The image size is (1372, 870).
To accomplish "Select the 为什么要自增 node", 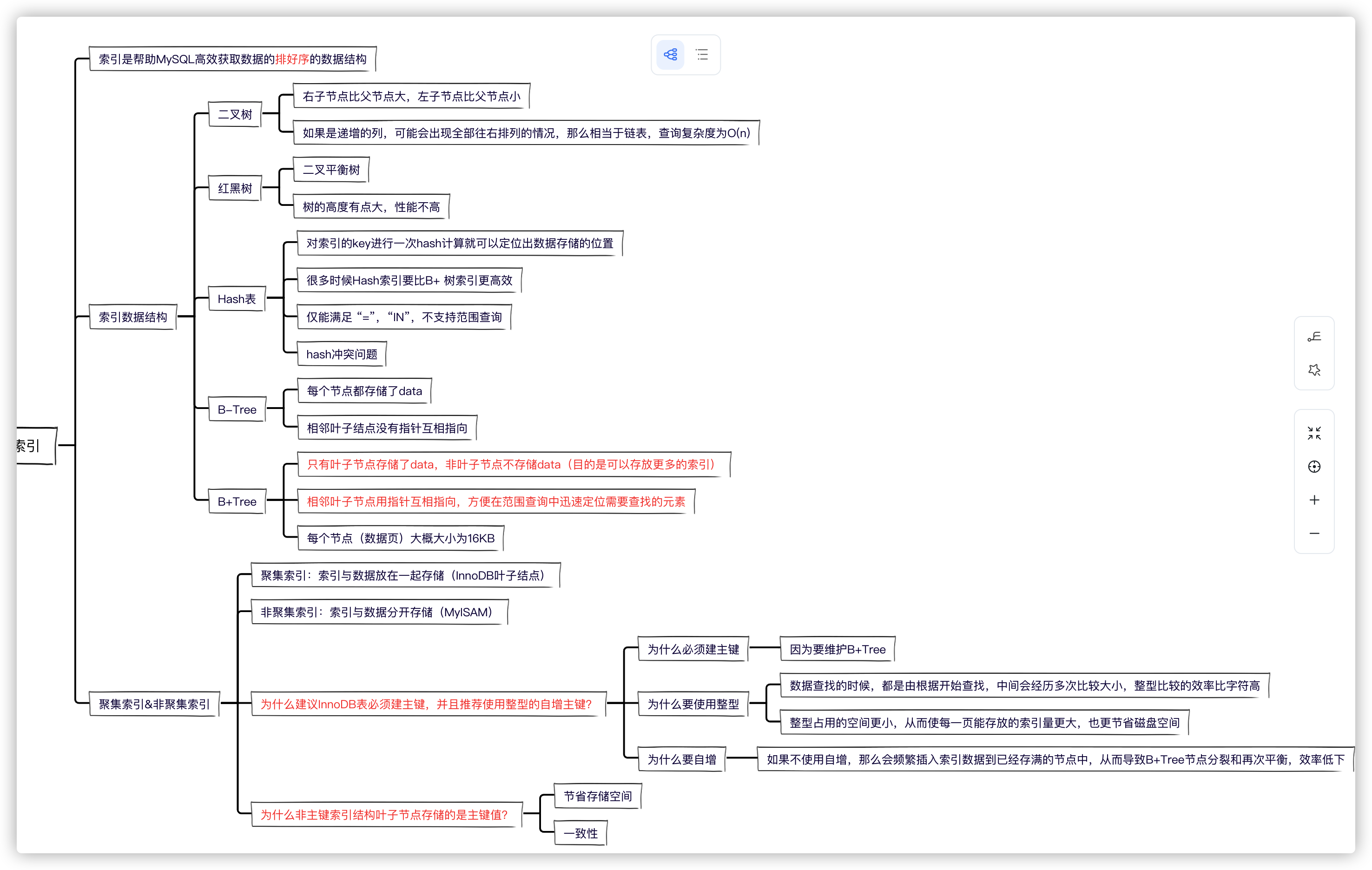I will [x=682, y=759].
